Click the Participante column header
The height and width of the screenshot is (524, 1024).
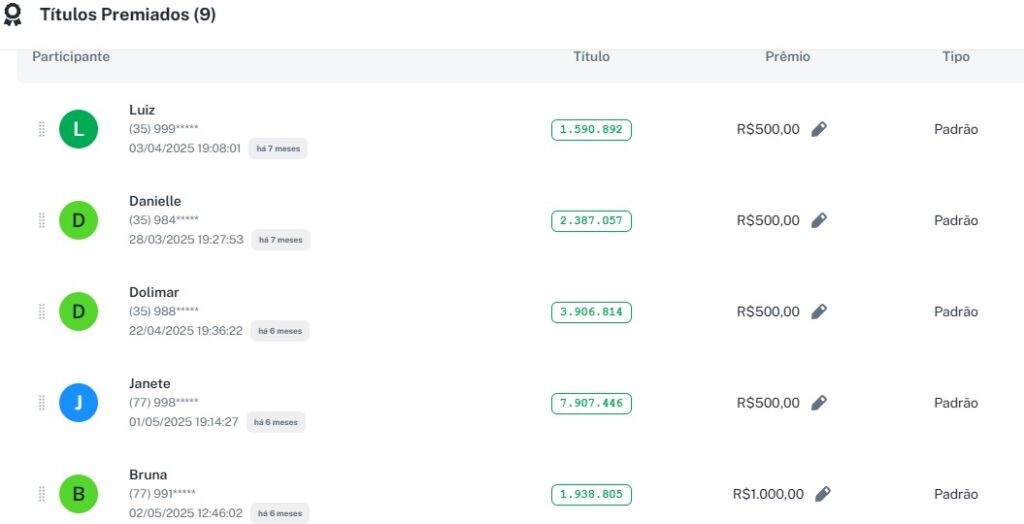(x=71, y=57)
